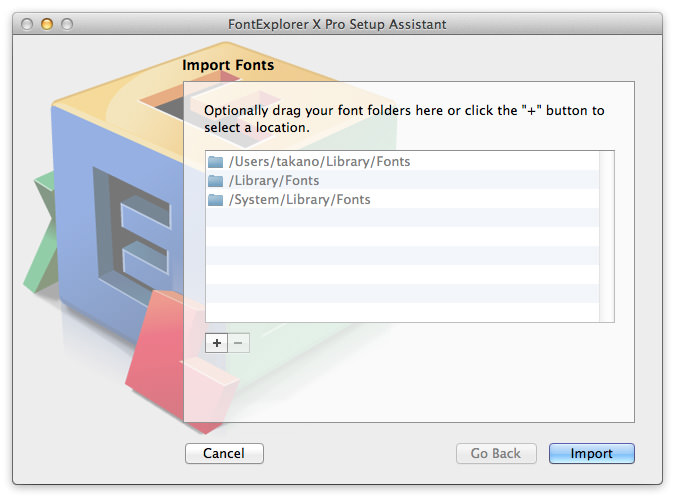Minimize the Setup Assistant window
This screenshot has width=675, height=497.
(x=47, y=24)
